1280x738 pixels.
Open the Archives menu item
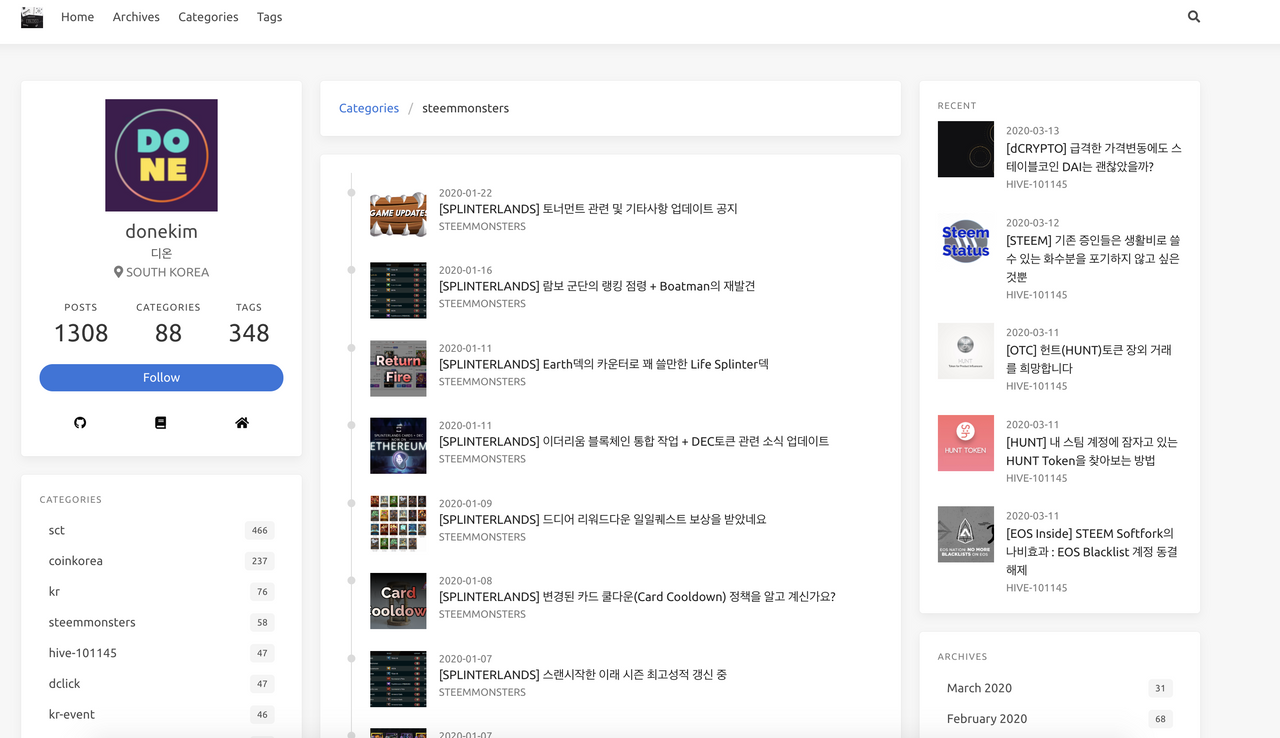coord(136,17)
